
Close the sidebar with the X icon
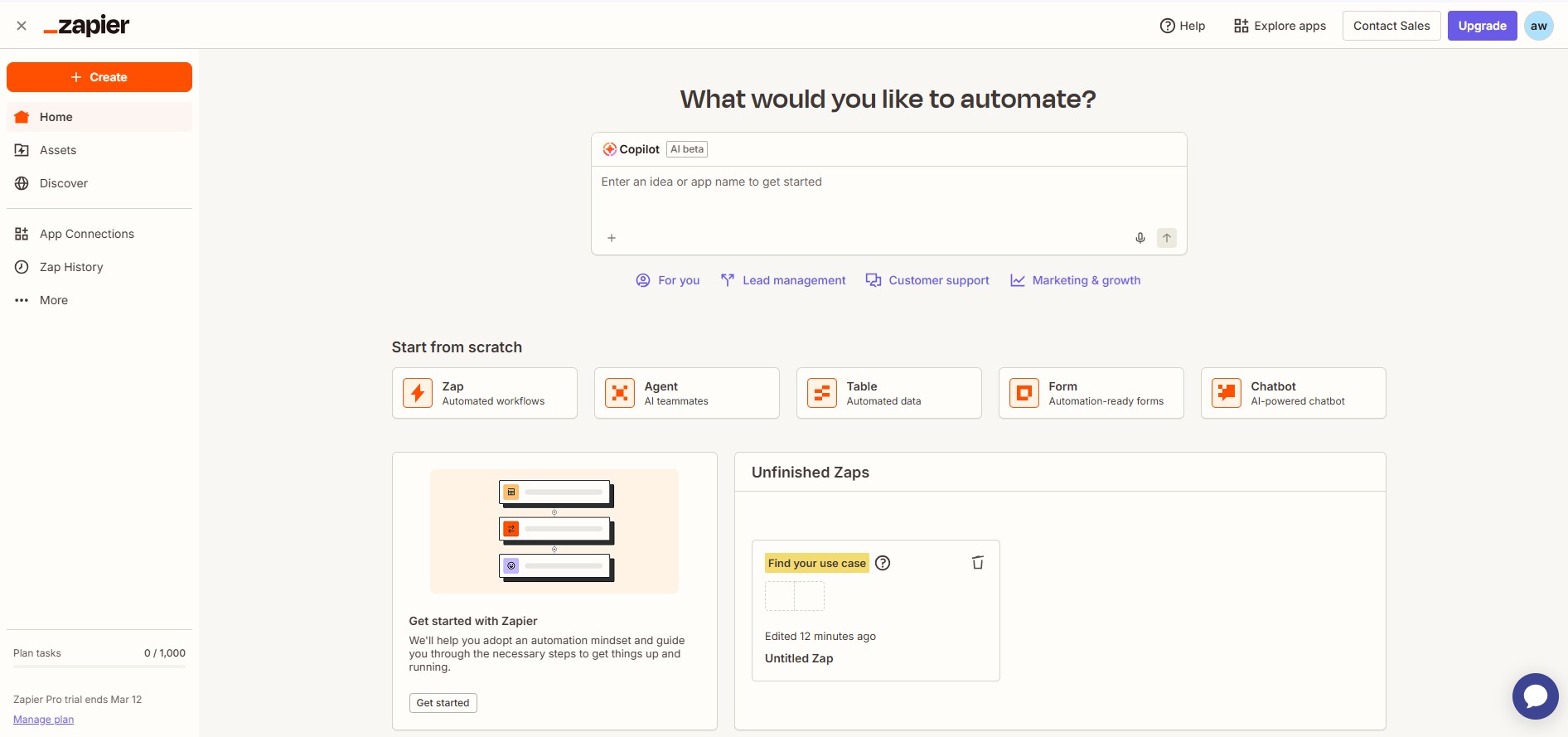coord(22,26)
